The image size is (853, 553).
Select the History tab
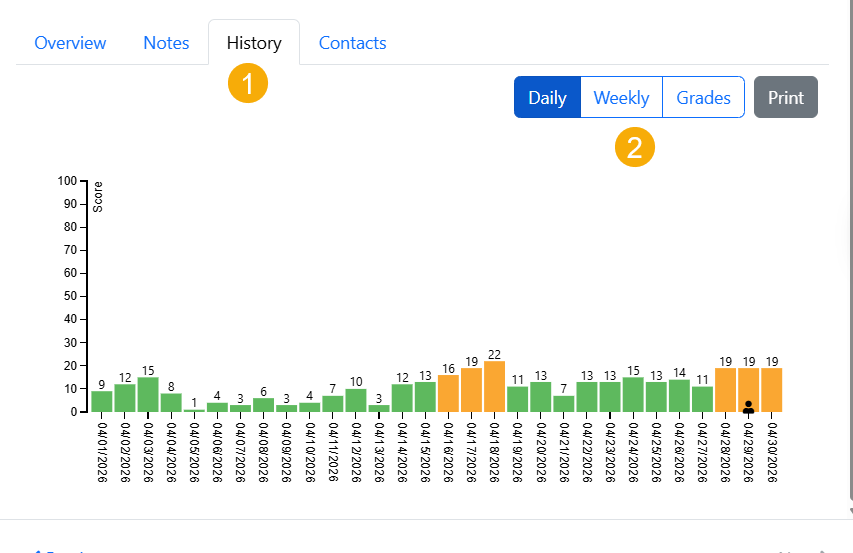coord(254,43)
